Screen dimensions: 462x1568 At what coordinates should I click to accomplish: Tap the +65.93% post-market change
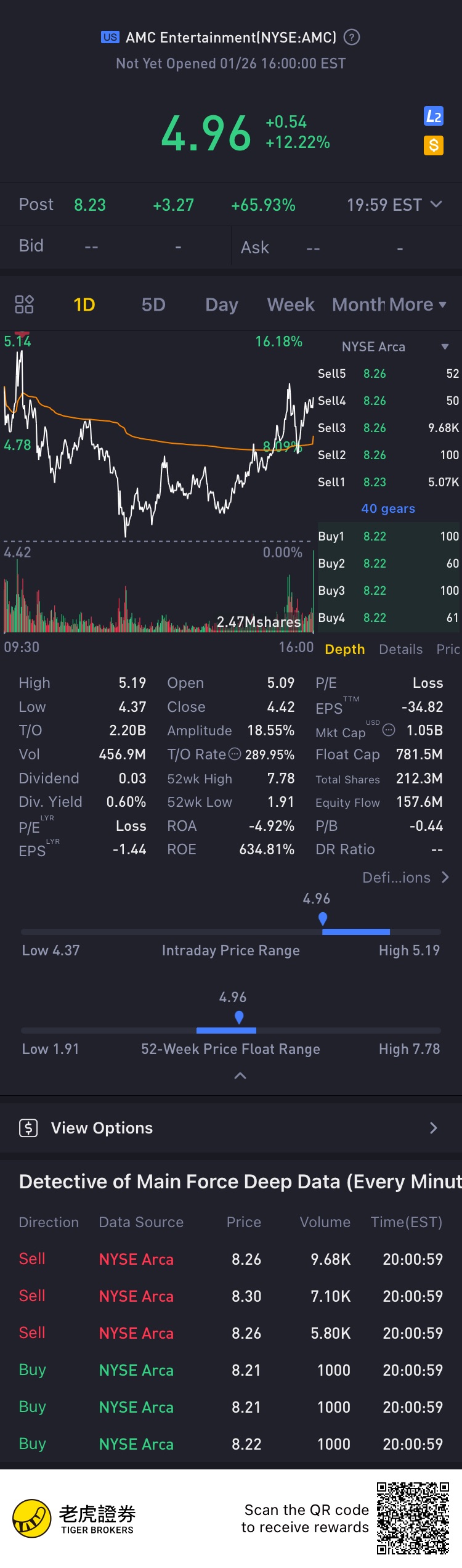tap(263, 205)
